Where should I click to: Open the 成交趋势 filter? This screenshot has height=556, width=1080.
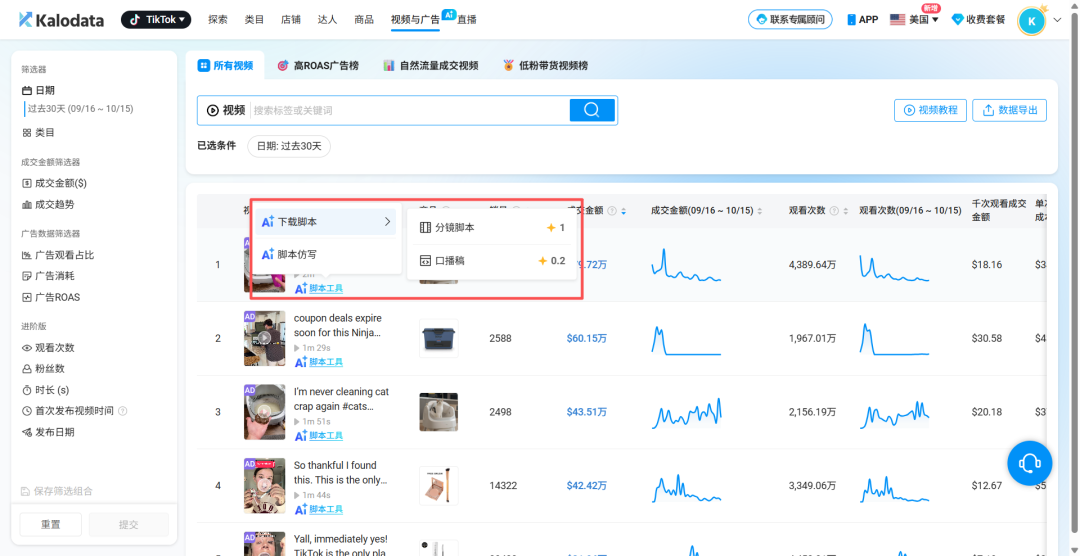point(48,205)
